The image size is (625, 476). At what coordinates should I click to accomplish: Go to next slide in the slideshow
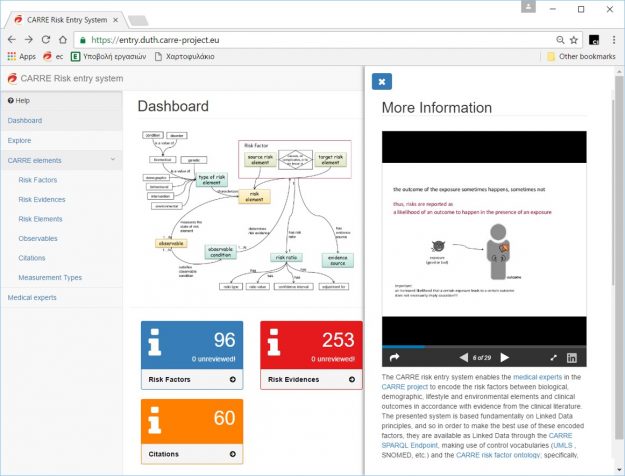coord(505,358)
